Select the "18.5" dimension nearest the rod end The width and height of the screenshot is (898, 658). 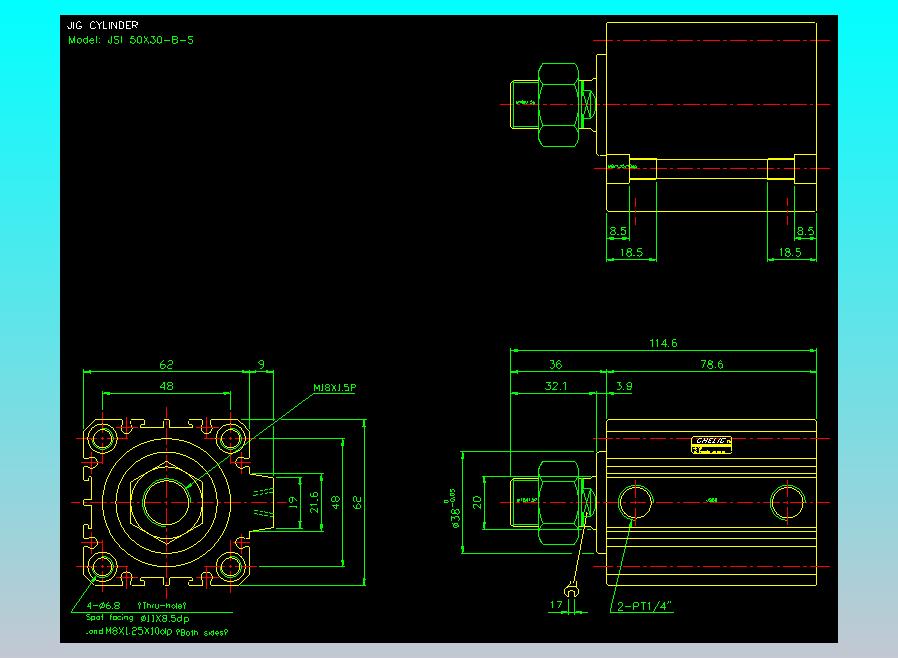pyautogui.click(x=631, y=252)
